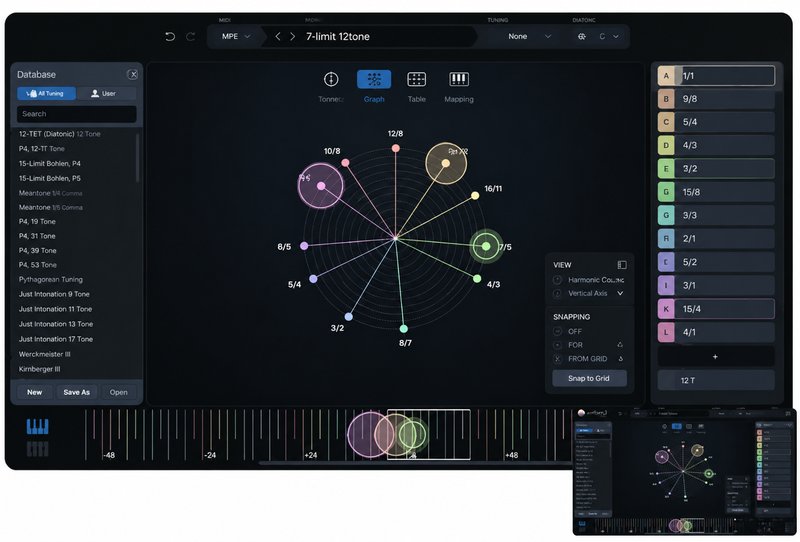Select the User tab in Database
800x542 pixels.
pos(106,93)
